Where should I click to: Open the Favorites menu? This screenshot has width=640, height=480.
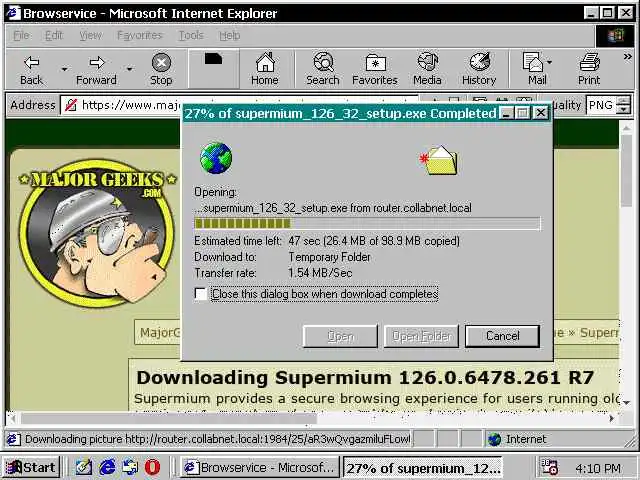(x=140, y=36)
